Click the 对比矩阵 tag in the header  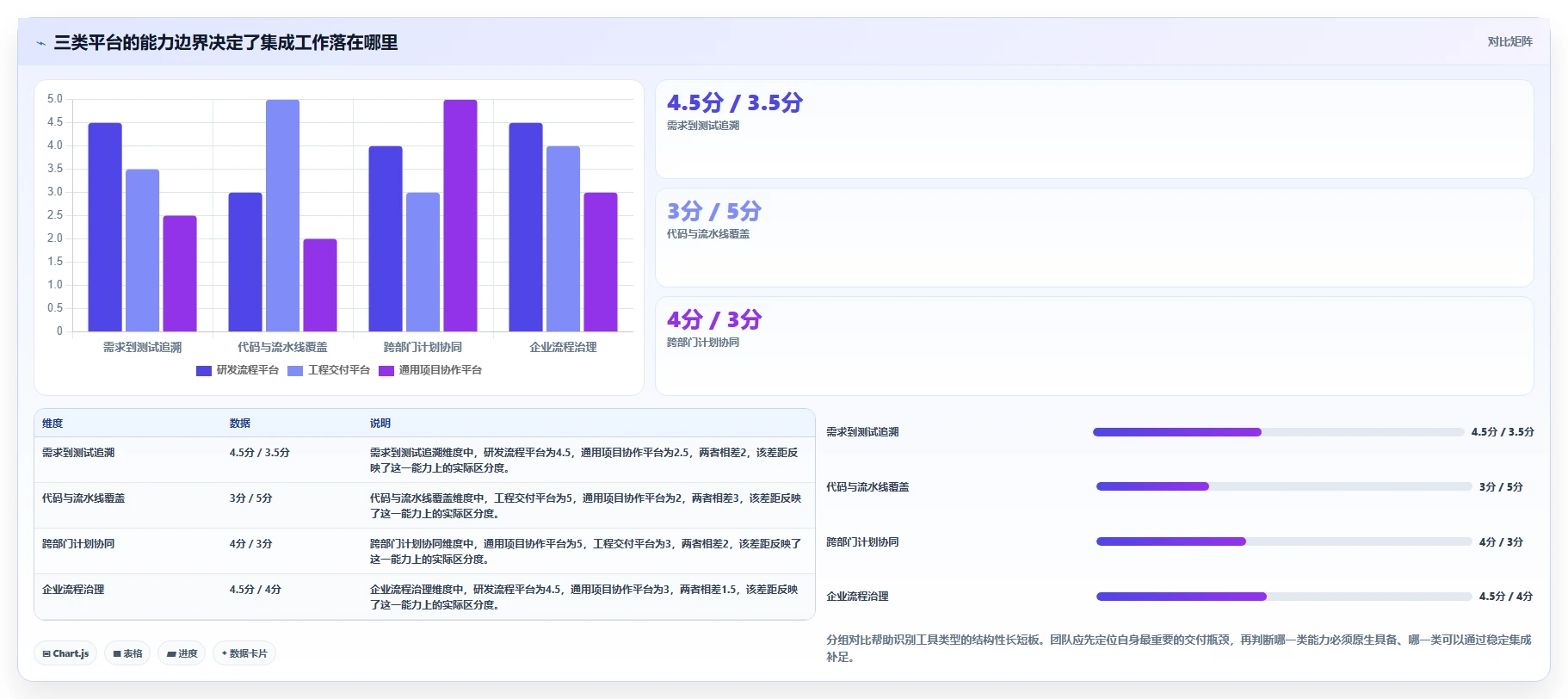pyautogui.click(x=1509, y=41)
